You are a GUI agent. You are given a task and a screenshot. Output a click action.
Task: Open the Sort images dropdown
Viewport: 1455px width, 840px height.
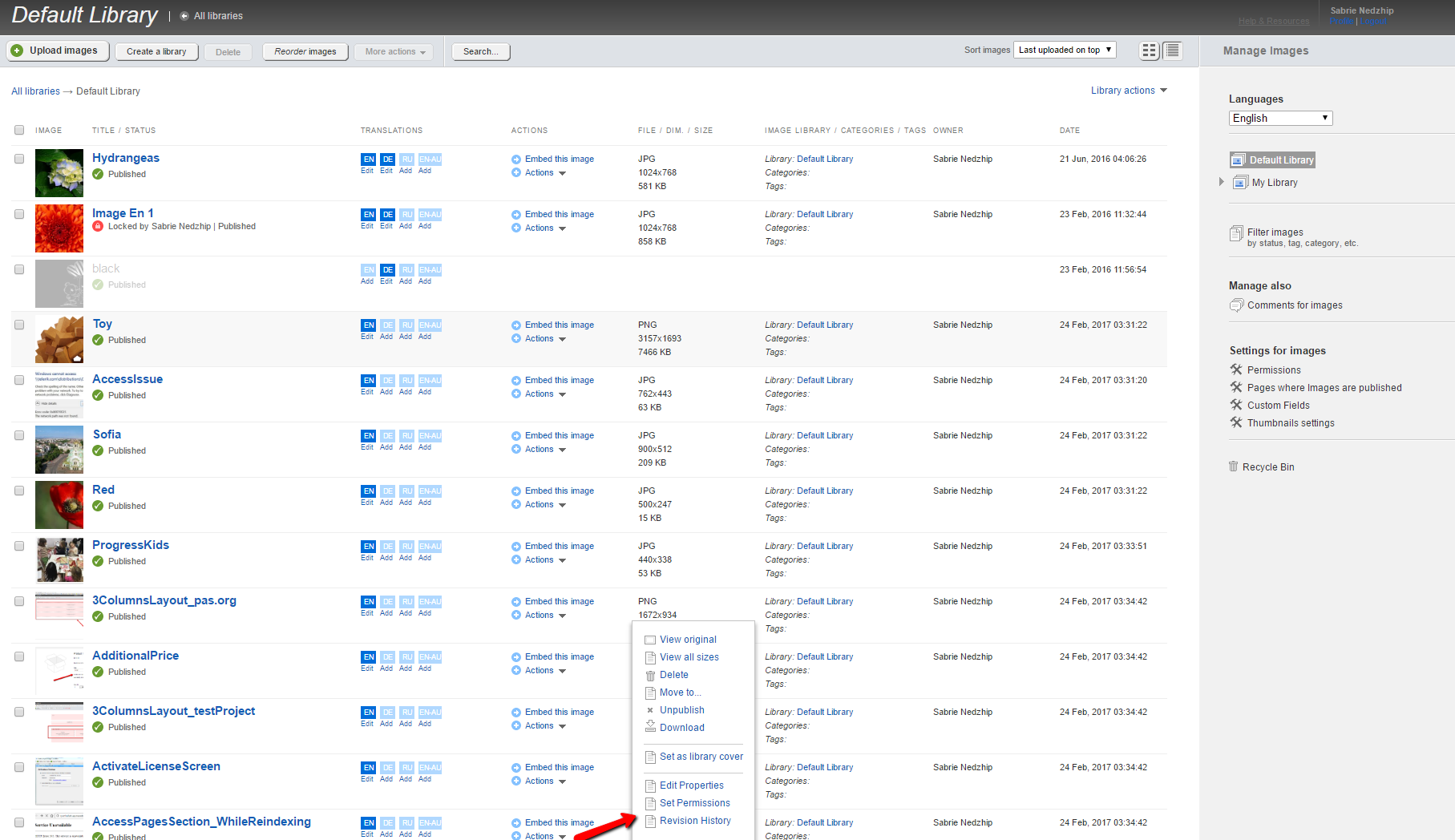[x=1065, y=50]
